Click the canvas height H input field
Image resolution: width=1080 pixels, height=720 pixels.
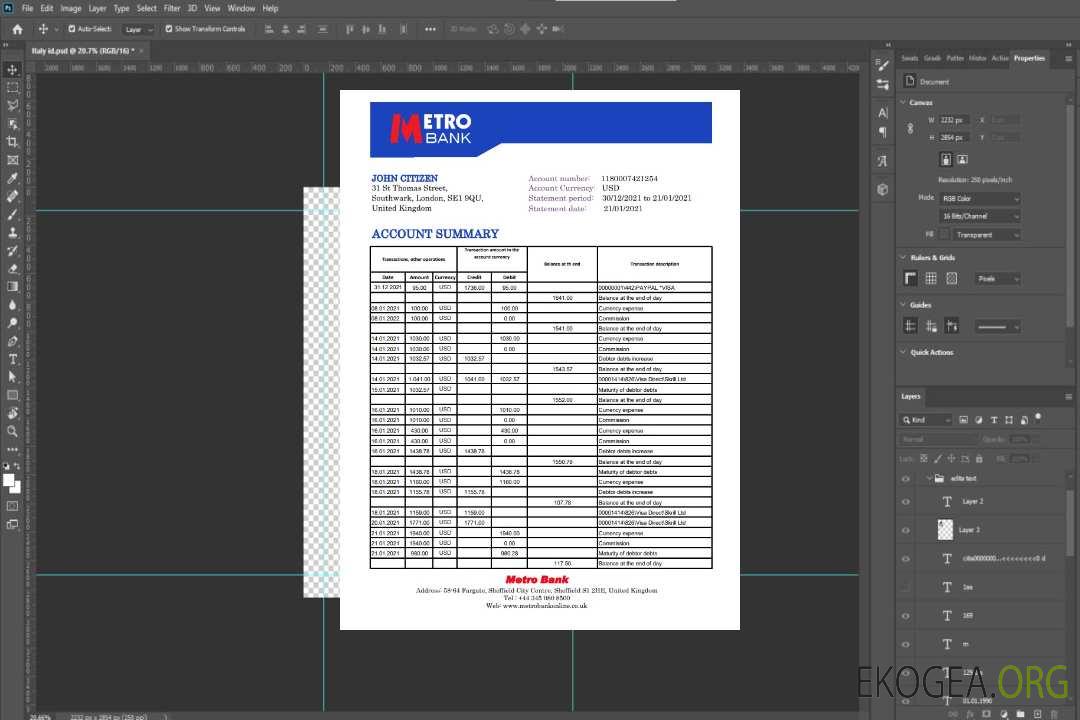click(954, 138)
